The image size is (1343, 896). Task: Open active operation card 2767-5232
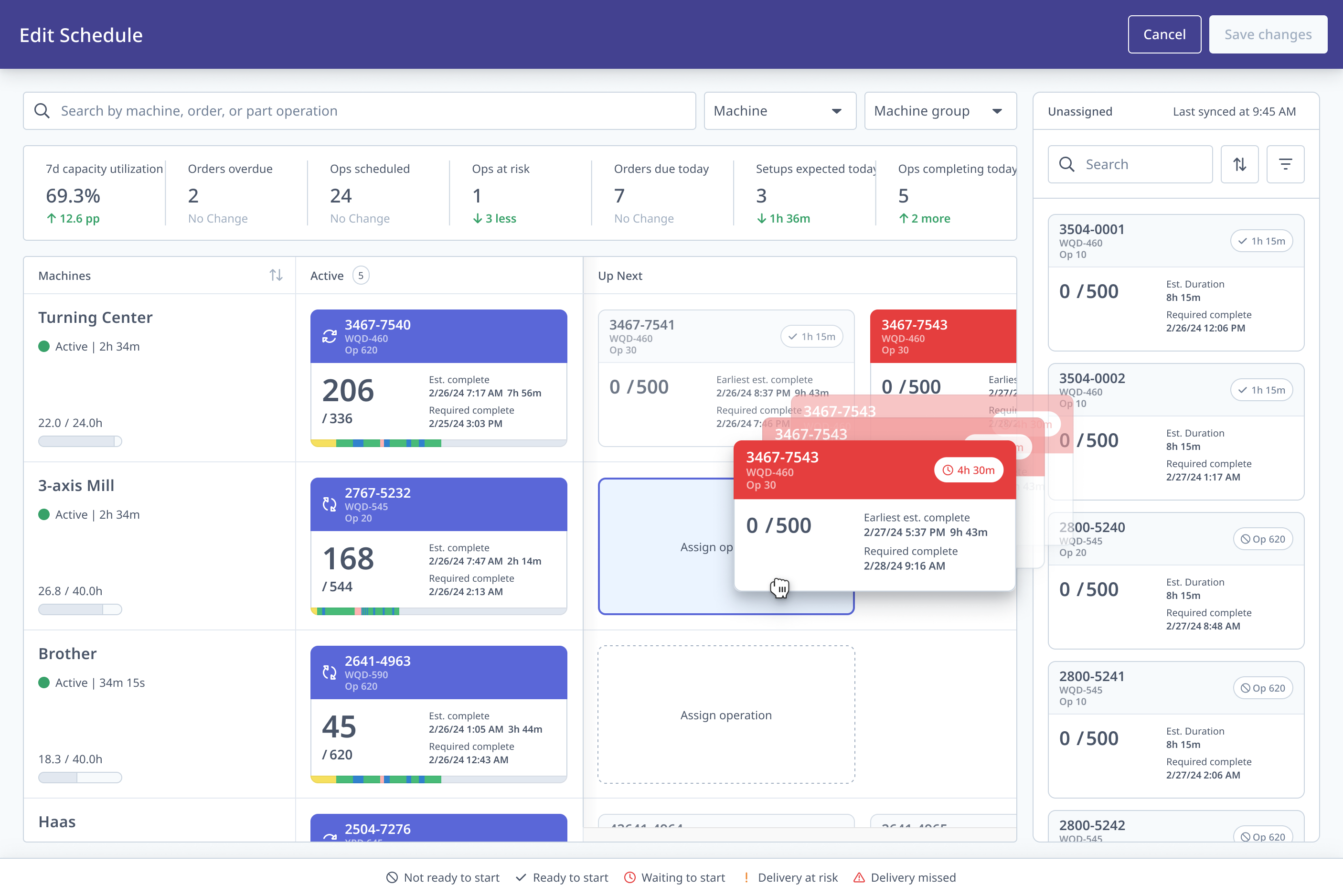pyautogui.click(x=439, y=546)
